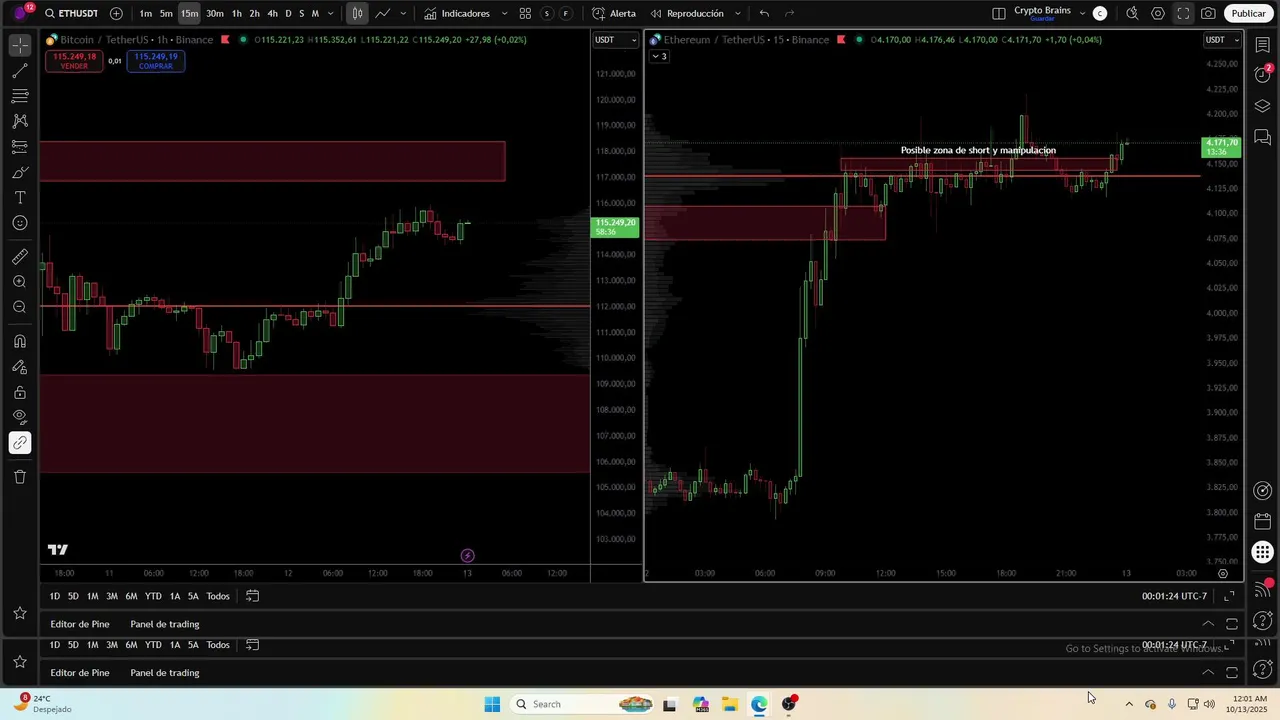
Task: Open Indicadores dialog
Action: pyautogui.click(x=457, y=14)
